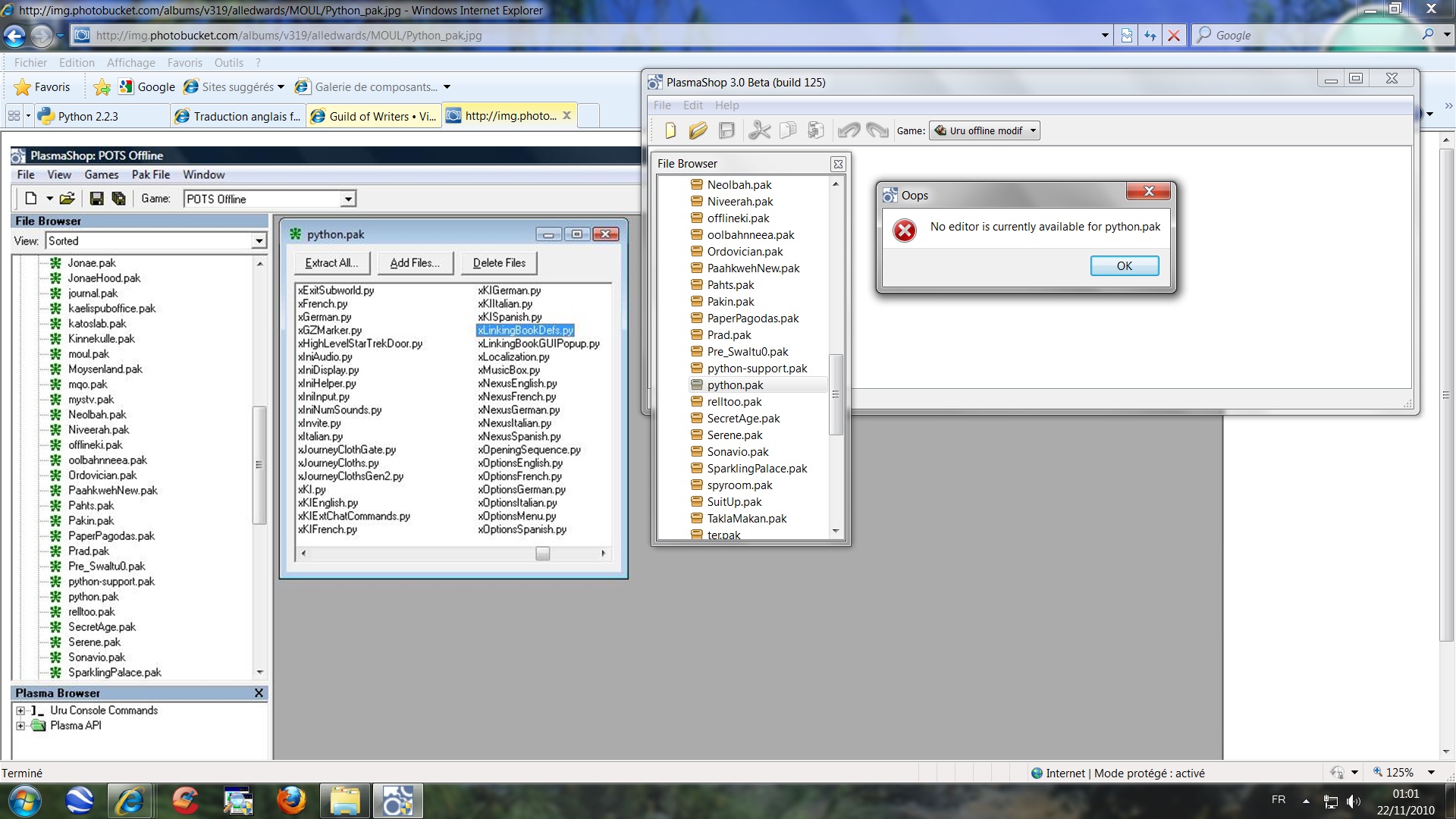Click horizontal scrollbar thumb in python.pak list
1456x819 pixels.
[x=543, y=554]
